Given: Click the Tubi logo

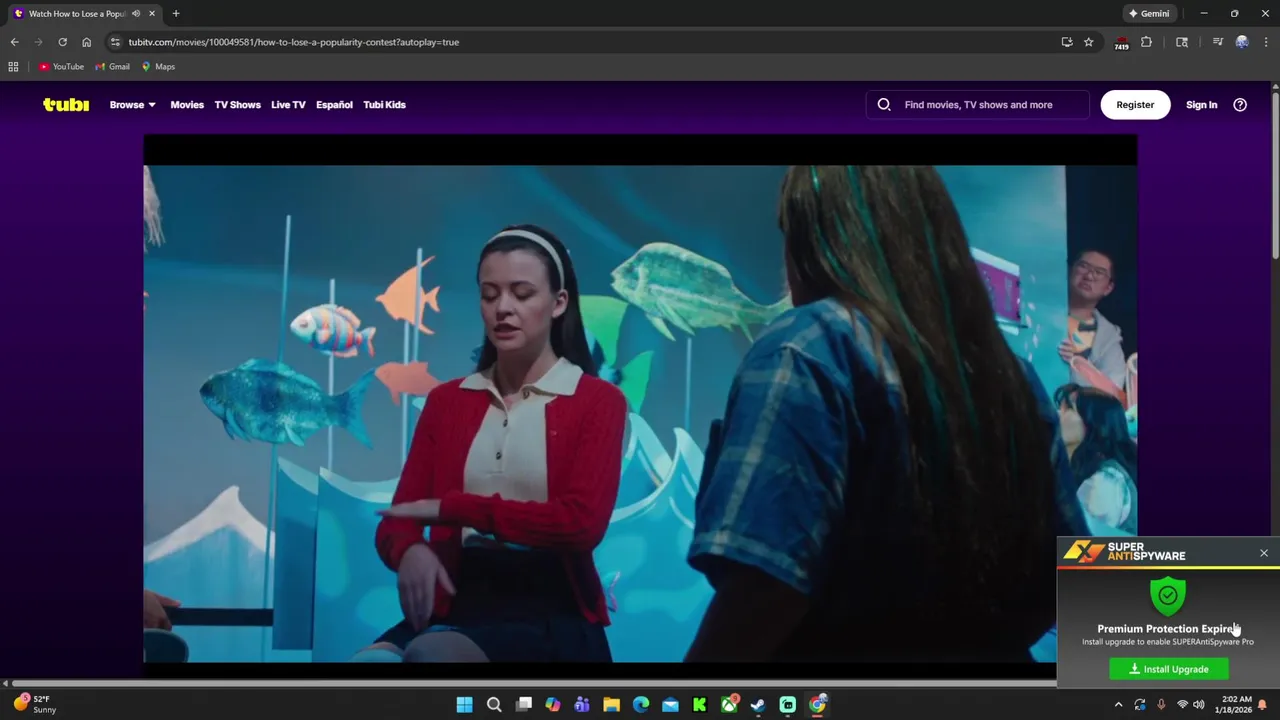Looking at the screenshot, I should (66, 104).
